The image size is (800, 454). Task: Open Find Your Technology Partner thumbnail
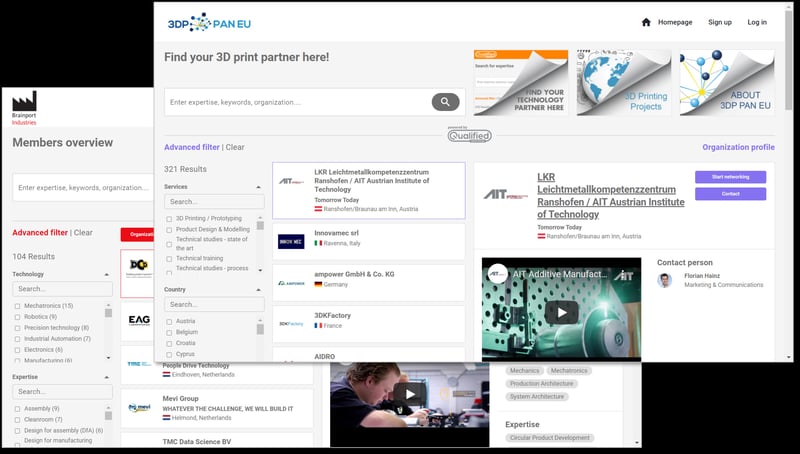pos(520,83)
